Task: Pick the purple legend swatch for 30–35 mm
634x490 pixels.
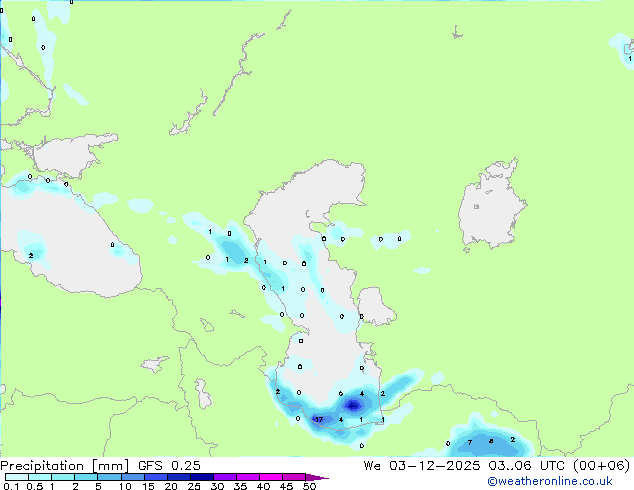Action: (224, 477)
